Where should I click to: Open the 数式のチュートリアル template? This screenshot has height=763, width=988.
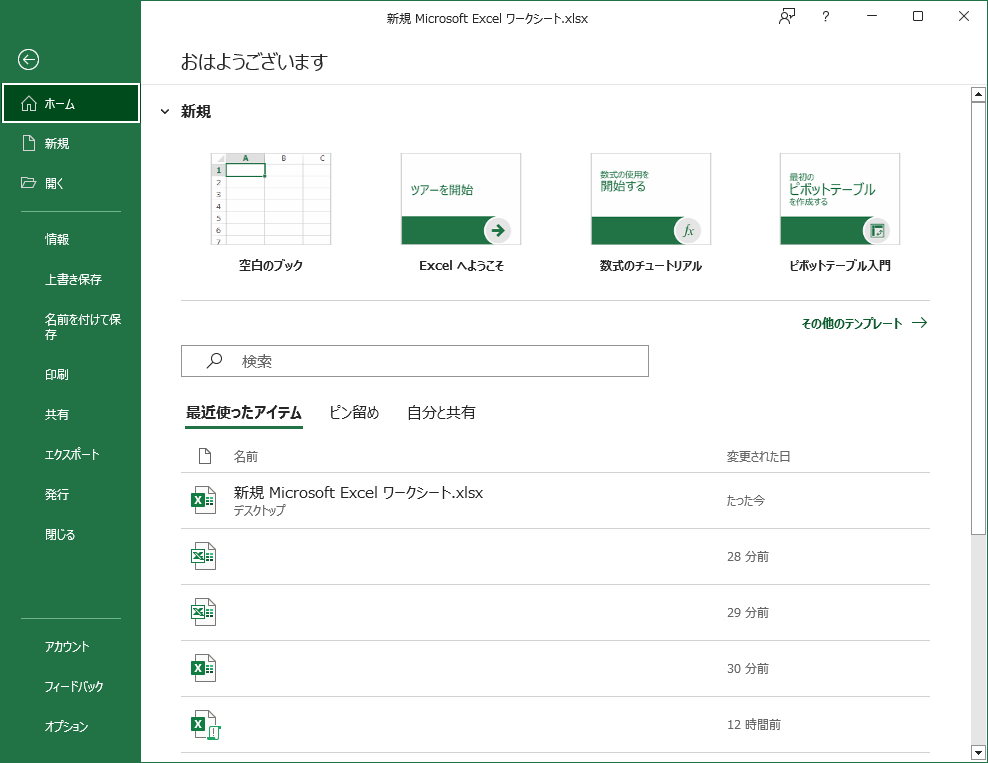(651, 199)
